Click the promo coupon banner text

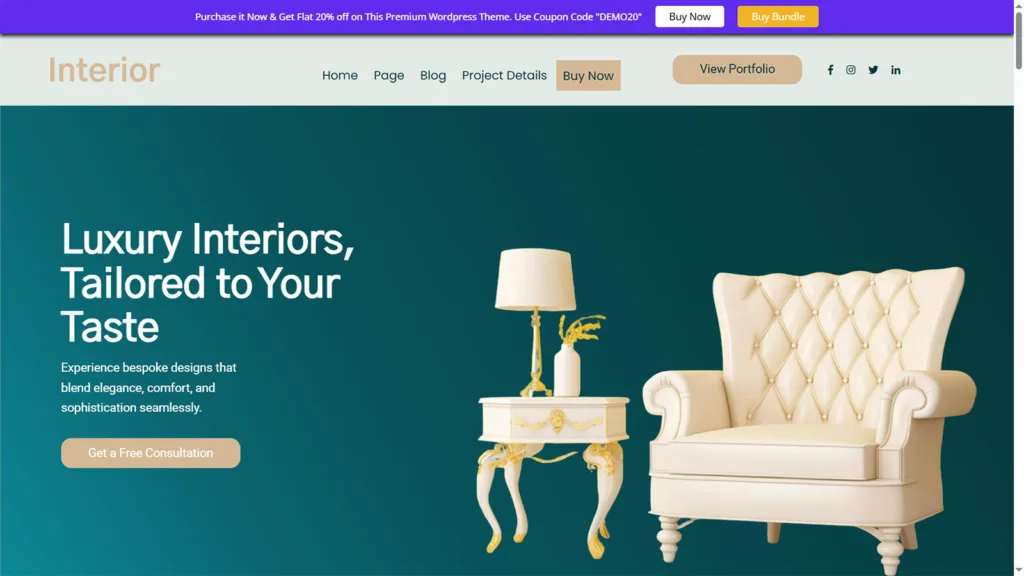tap(418, 17)
